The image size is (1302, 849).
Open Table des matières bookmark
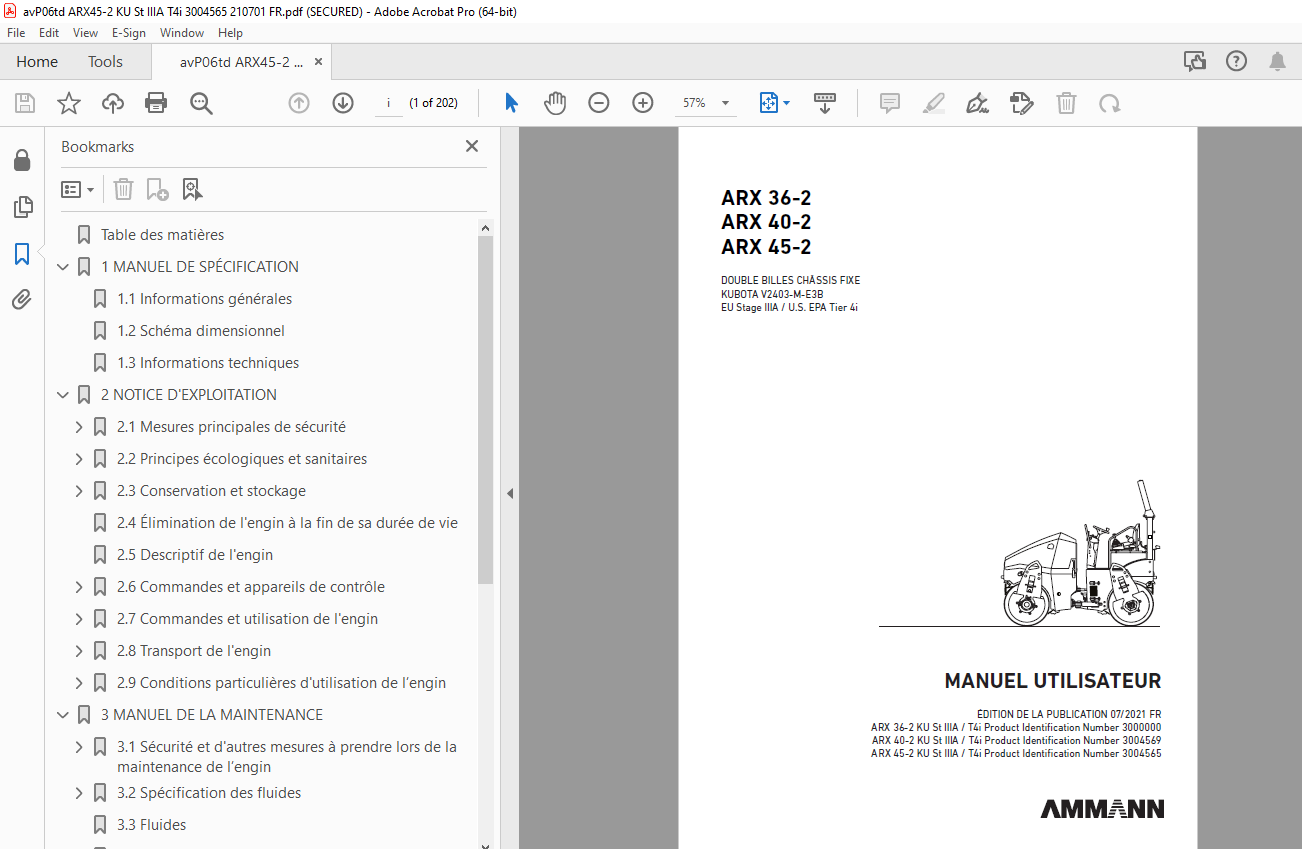point(162,235)
